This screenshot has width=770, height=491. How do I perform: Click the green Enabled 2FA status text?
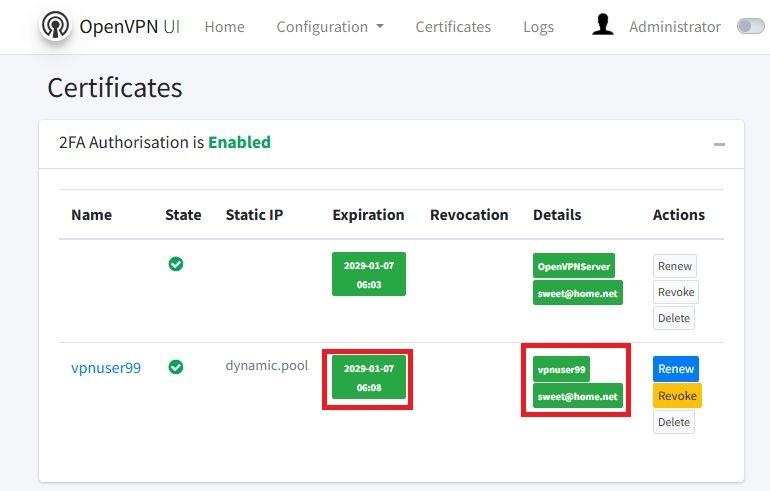[239, 142]
